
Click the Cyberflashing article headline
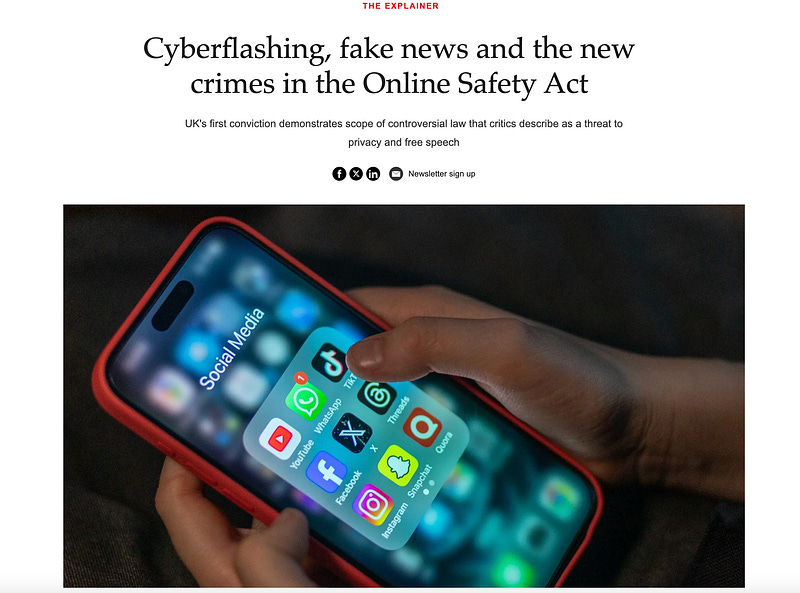coord(389,66)
